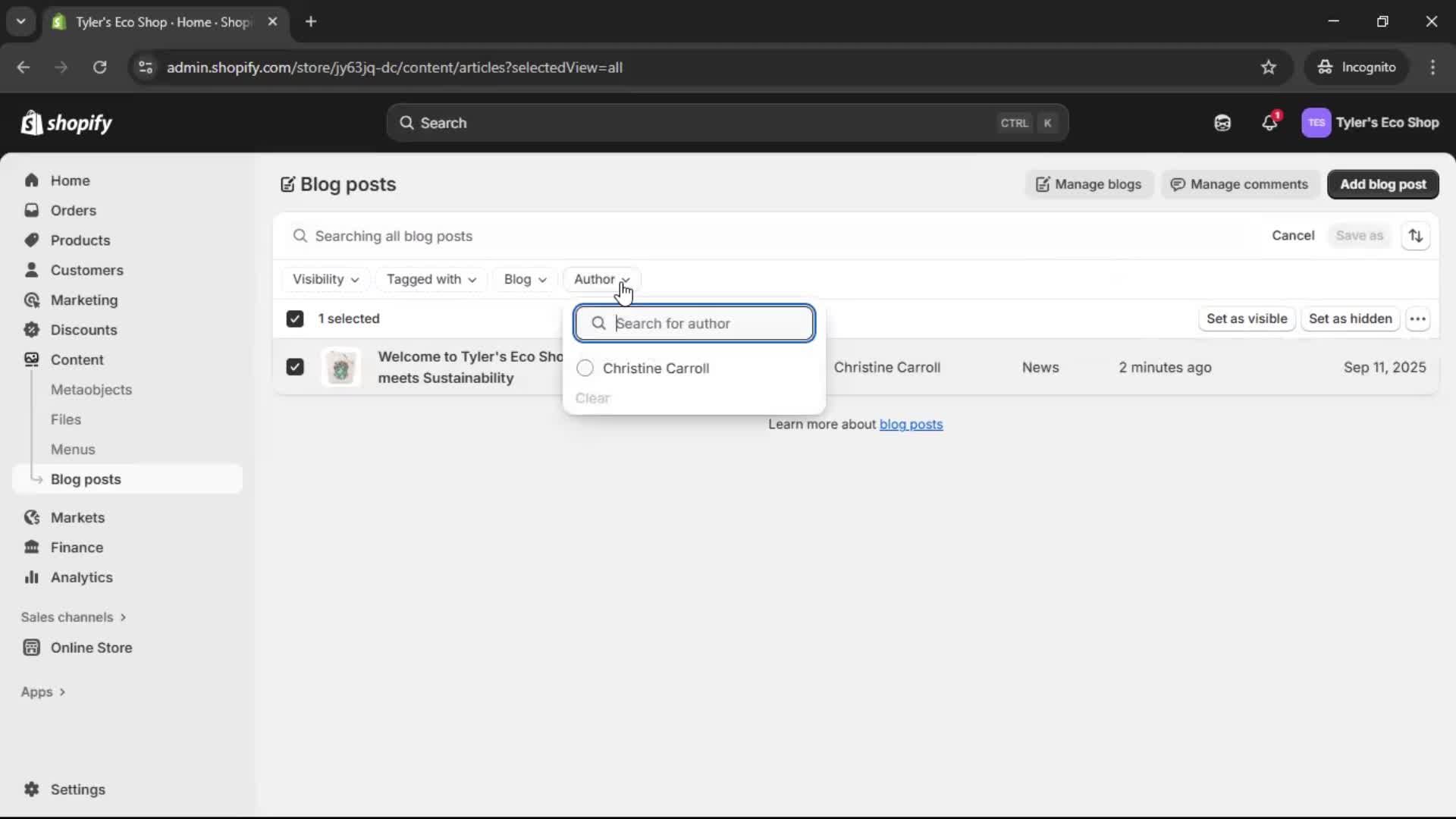Click the Add blog post button

[1382, 184]
